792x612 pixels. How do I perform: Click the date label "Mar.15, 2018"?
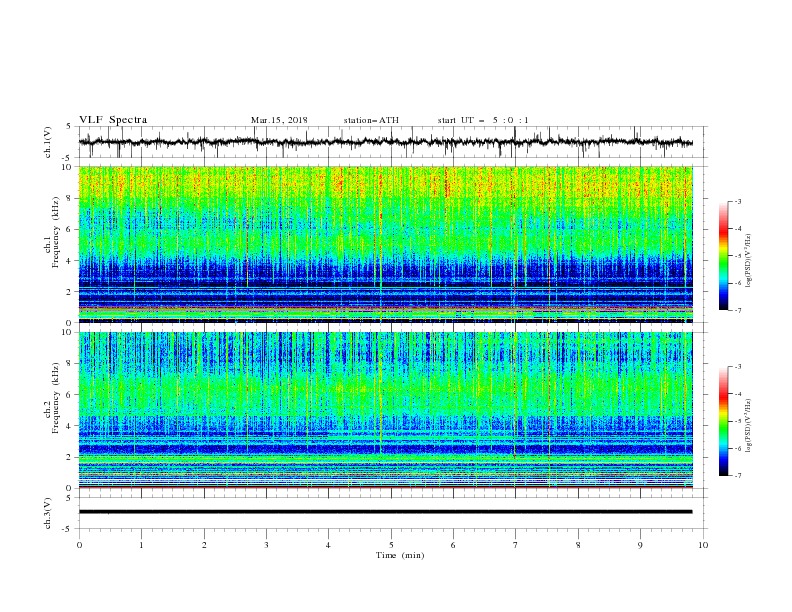coord(279,120)
